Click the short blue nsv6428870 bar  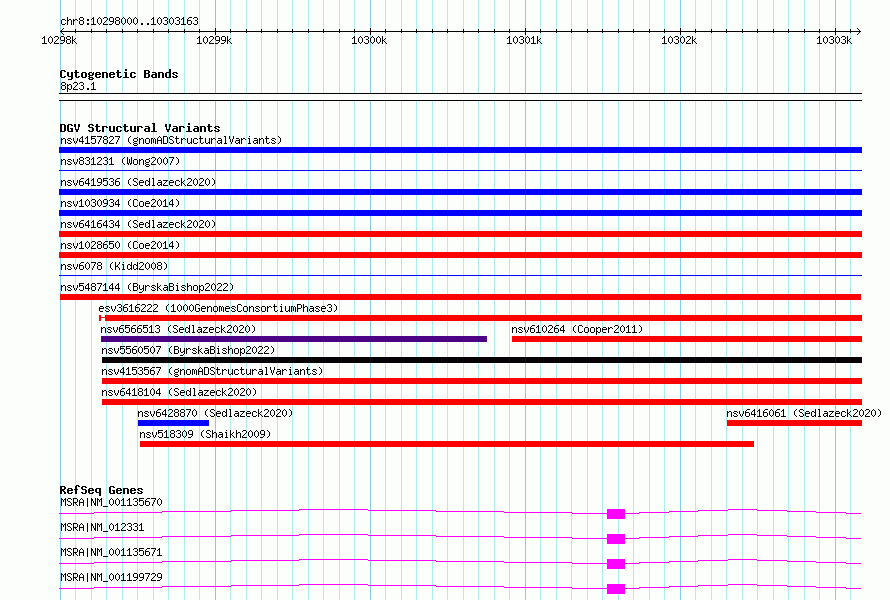[x=173, y=423]
